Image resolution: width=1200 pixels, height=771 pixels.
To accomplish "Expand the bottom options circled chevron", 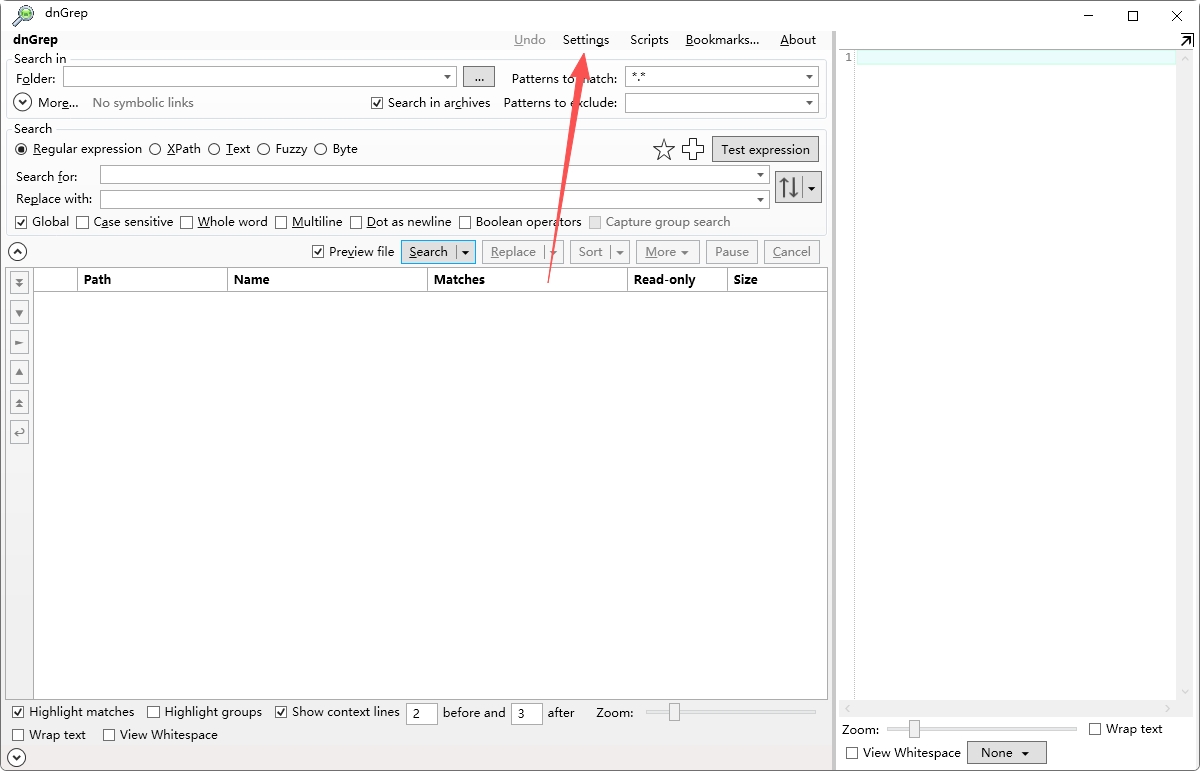I will [x=17, y=758].
